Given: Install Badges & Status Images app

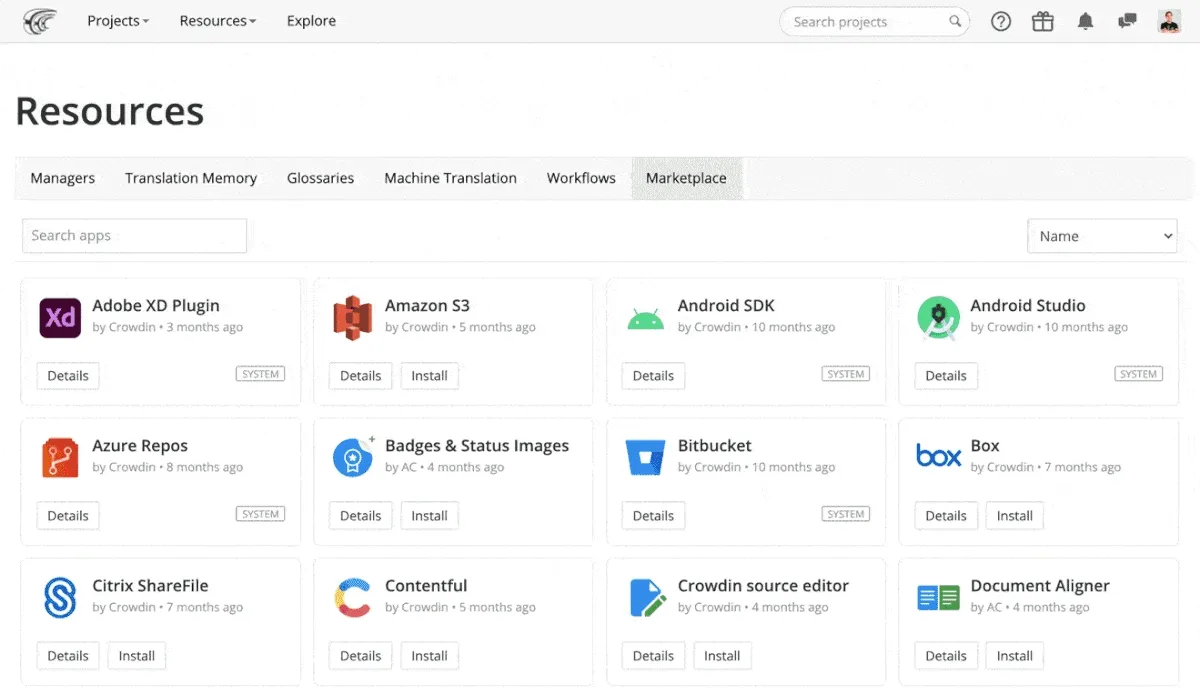Looking at the screenshot, I should pos(429,516).
